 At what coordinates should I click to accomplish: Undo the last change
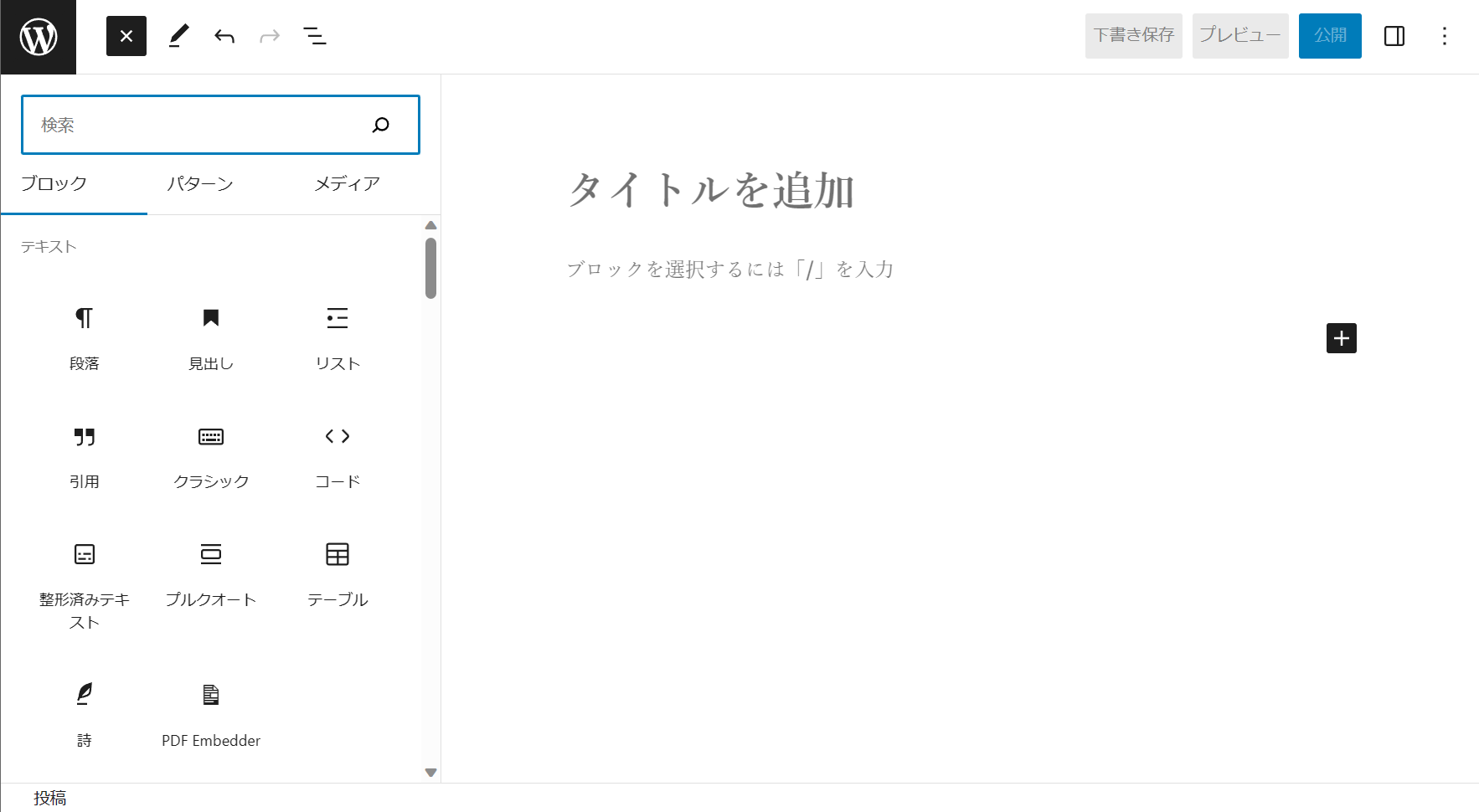224,36
